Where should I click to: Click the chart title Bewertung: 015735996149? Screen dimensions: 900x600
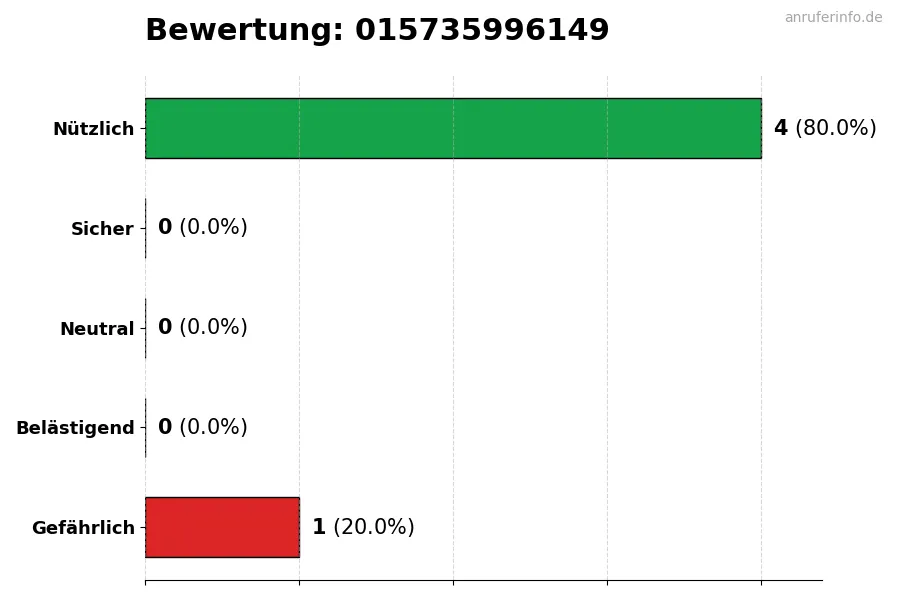pyautogui.click(x=377, y=31)
